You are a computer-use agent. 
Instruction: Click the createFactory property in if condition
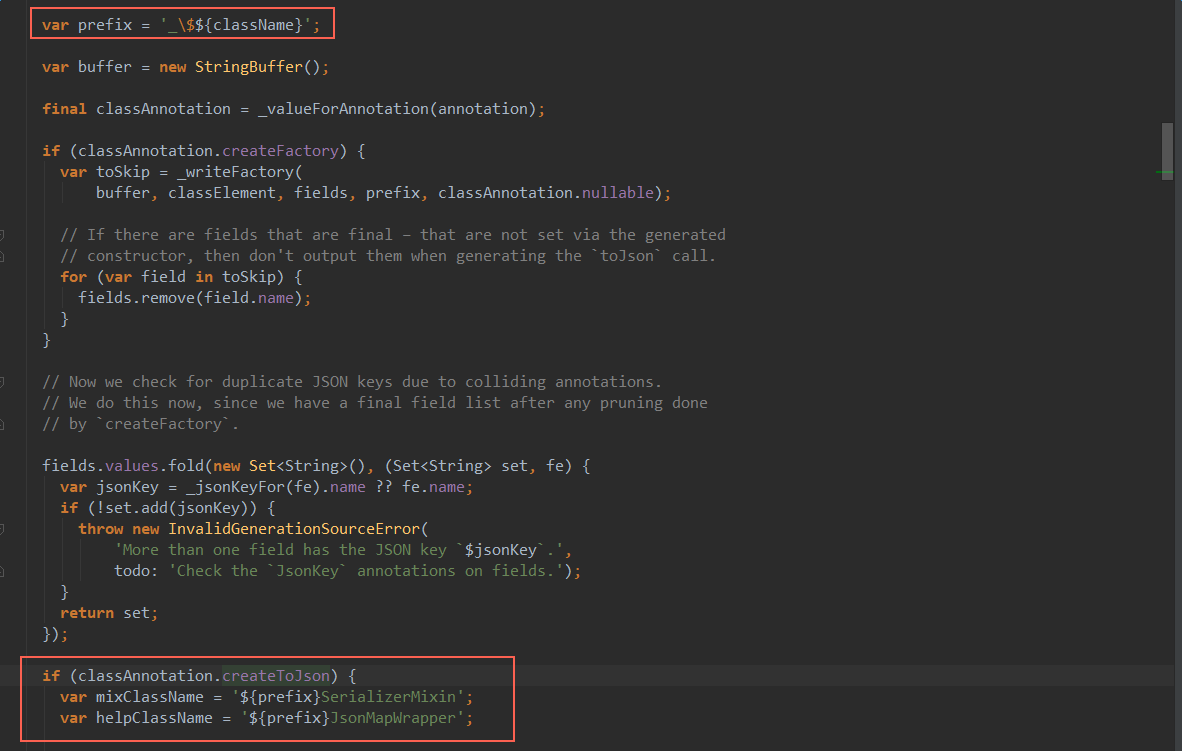(279, 151)
